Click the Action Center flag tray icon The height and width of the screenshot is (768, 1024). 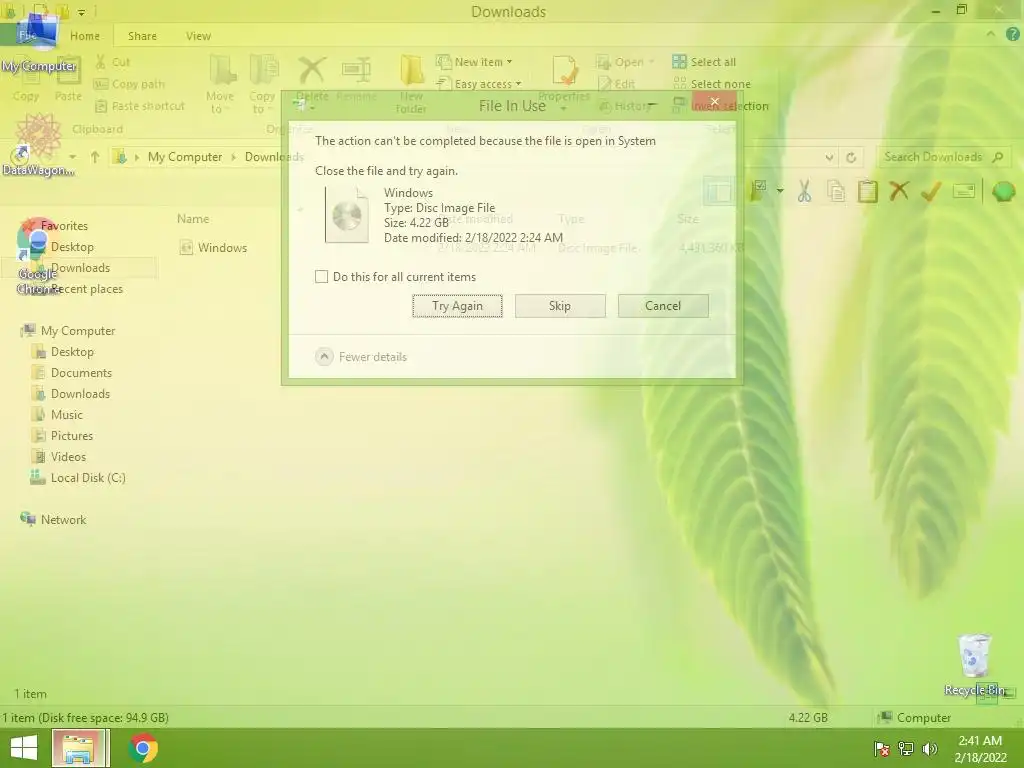click(x=881, y=749)
